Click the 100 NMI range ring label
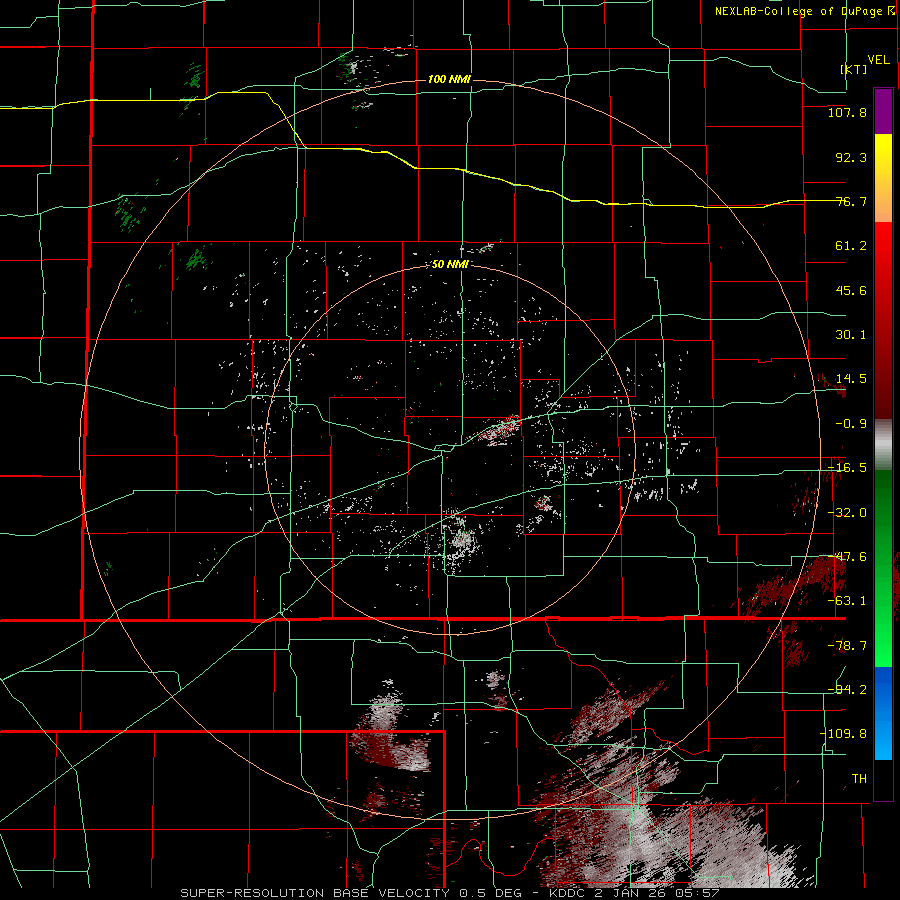Screen dimensions: 900x900 coord(449,79)
